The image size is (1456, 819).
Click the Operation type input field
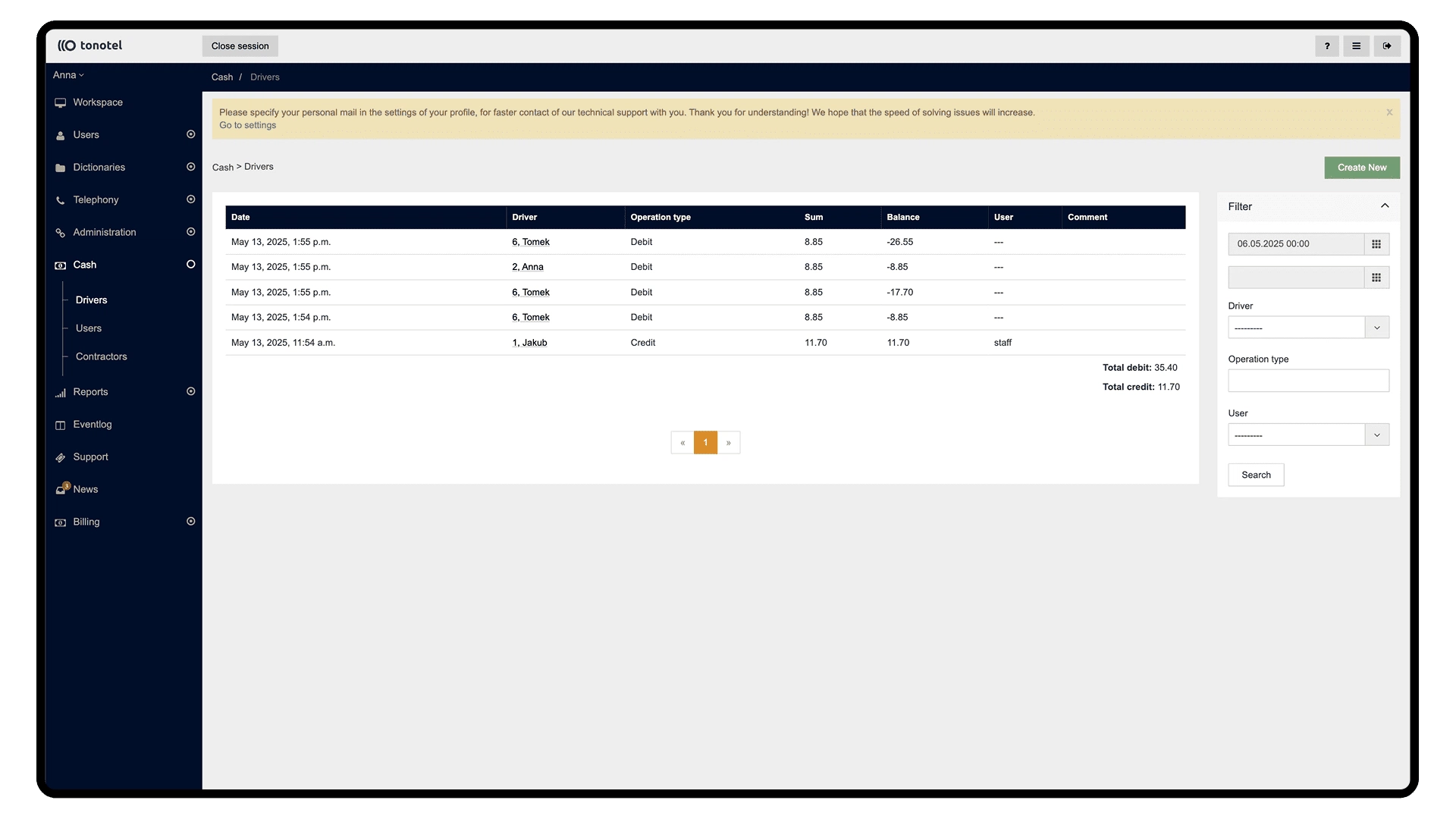click(1307, 381)
